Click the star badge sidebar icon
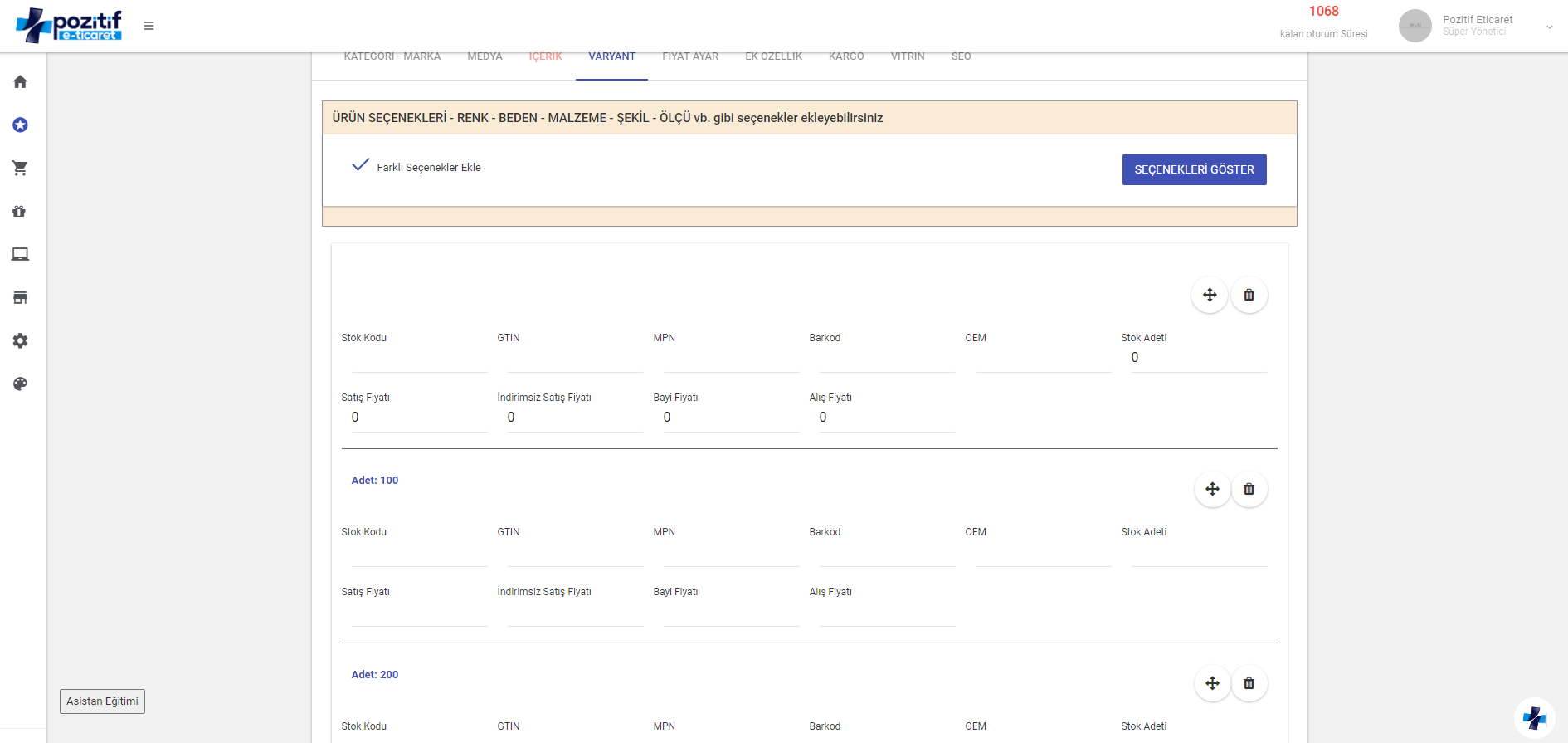The width and height of the screenshot is (1568, 743). click(x=20, y=125)
